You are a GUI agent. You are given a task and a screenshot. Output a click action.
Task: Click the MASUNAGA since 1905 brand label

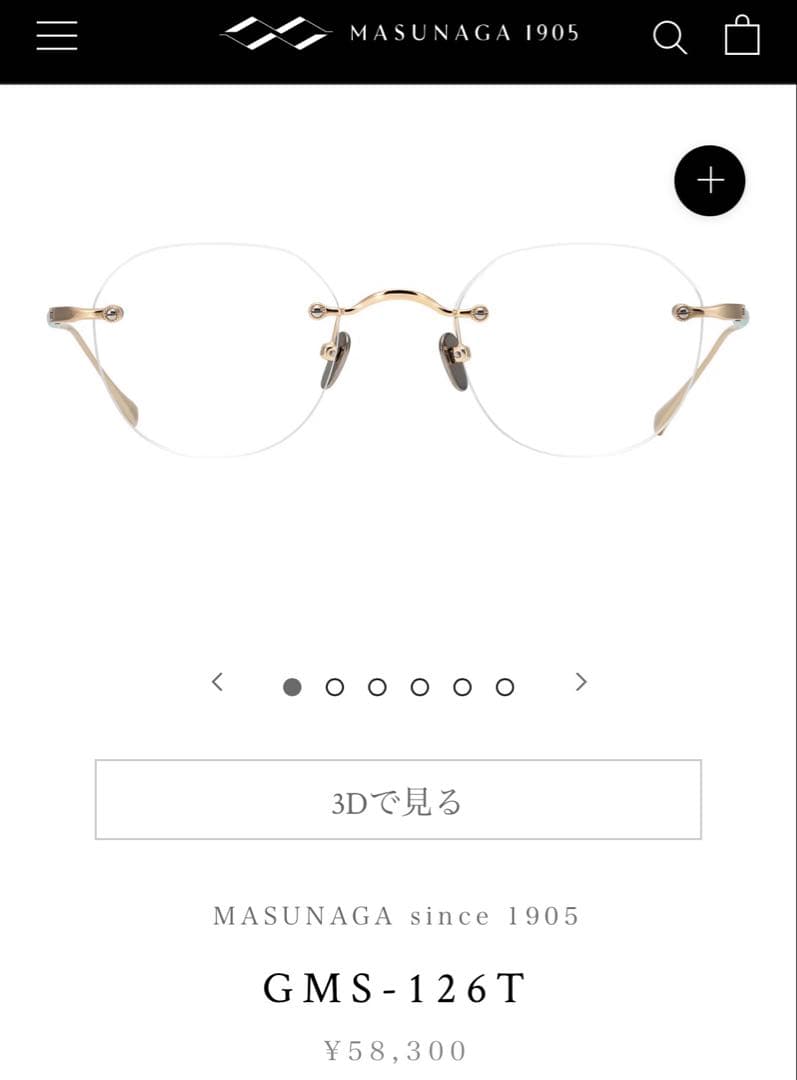[x=396, y=916]
